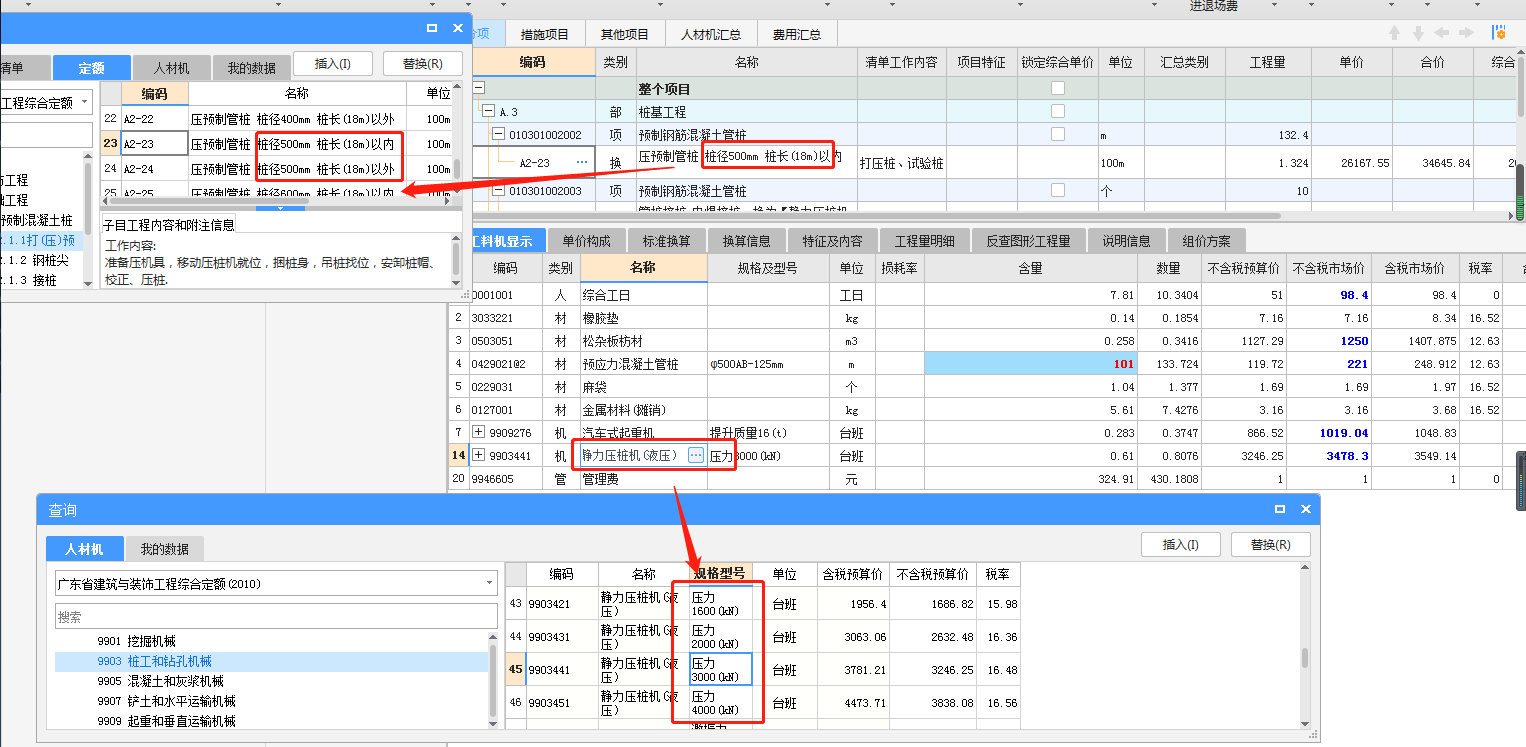Close the 查询 dialog window
The height and width of the screenshot is (747, 1526).
pos(1305,509)
